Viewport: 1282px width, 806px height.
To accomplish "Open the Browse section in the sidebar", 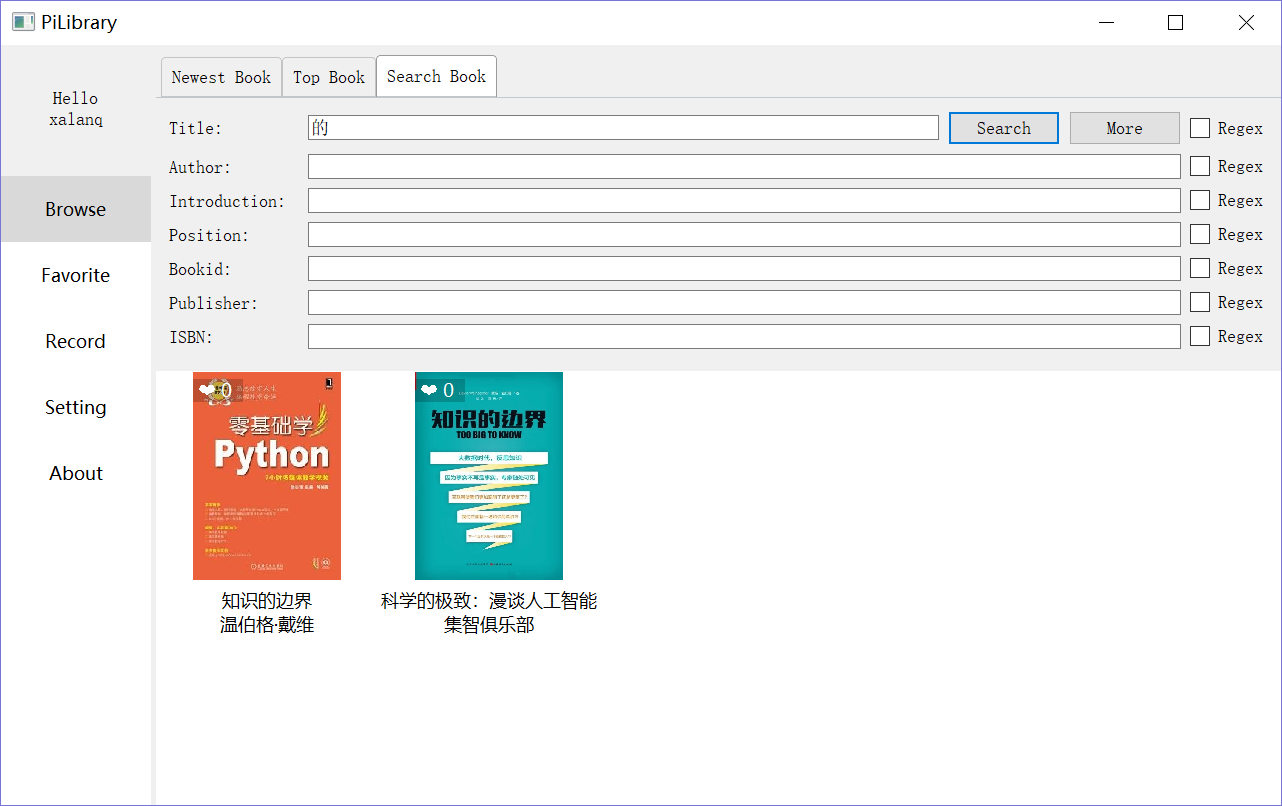I will click(x=76, y=209).
